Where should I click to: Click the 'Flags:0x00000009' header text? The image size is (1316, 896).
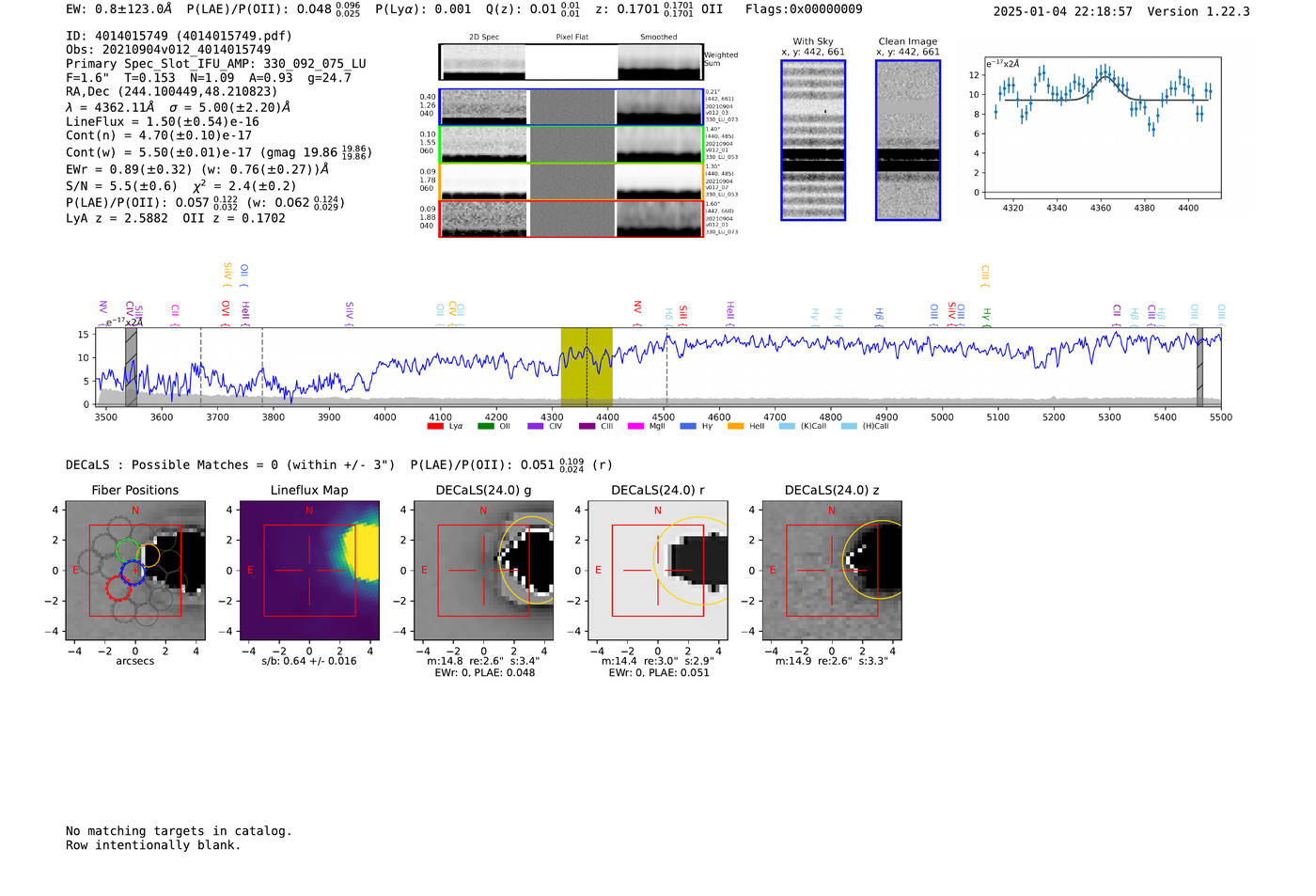point(804,9)
